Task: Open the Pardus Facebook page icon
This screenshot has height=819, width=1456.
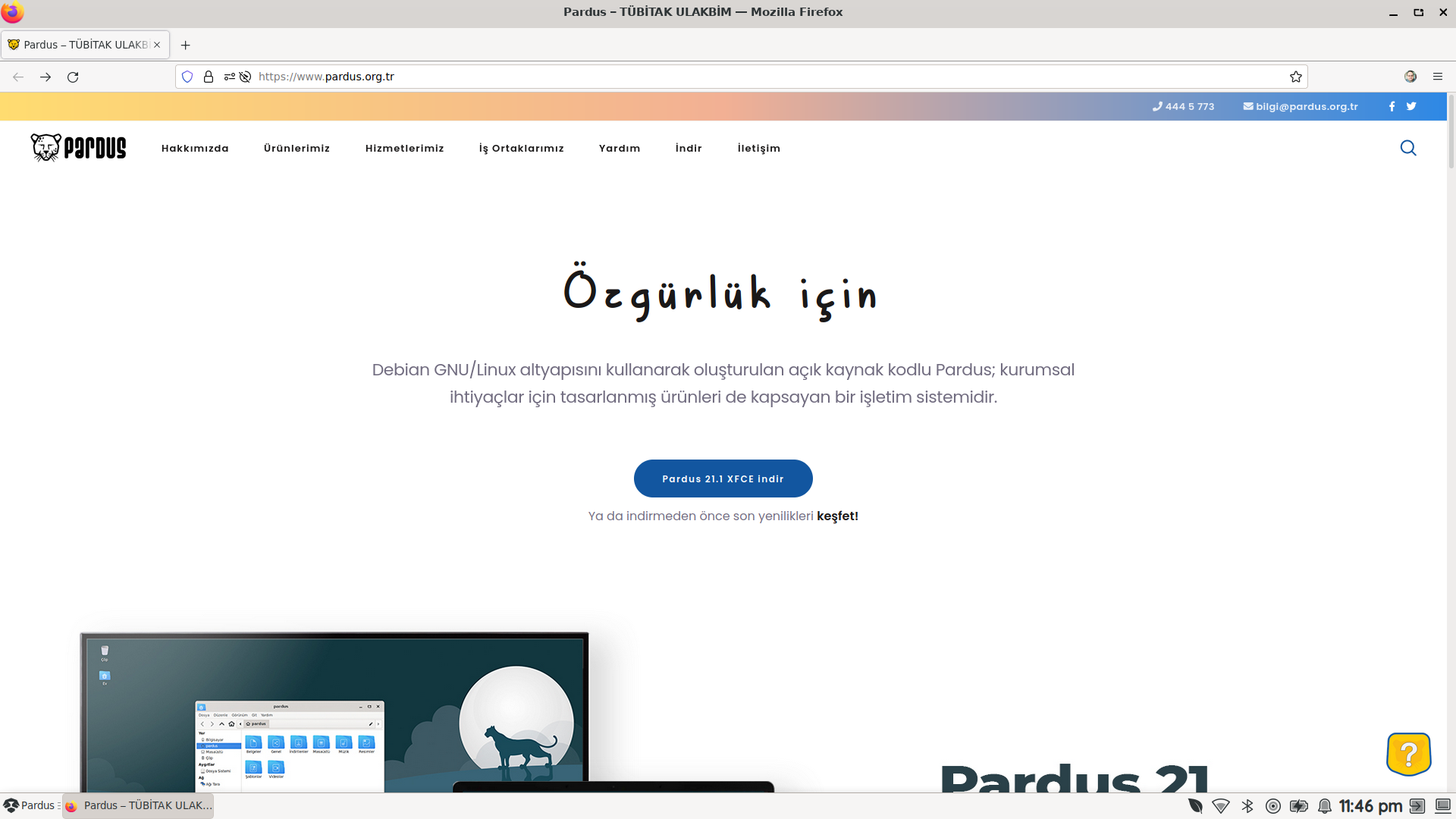Action: (1392, 106)
